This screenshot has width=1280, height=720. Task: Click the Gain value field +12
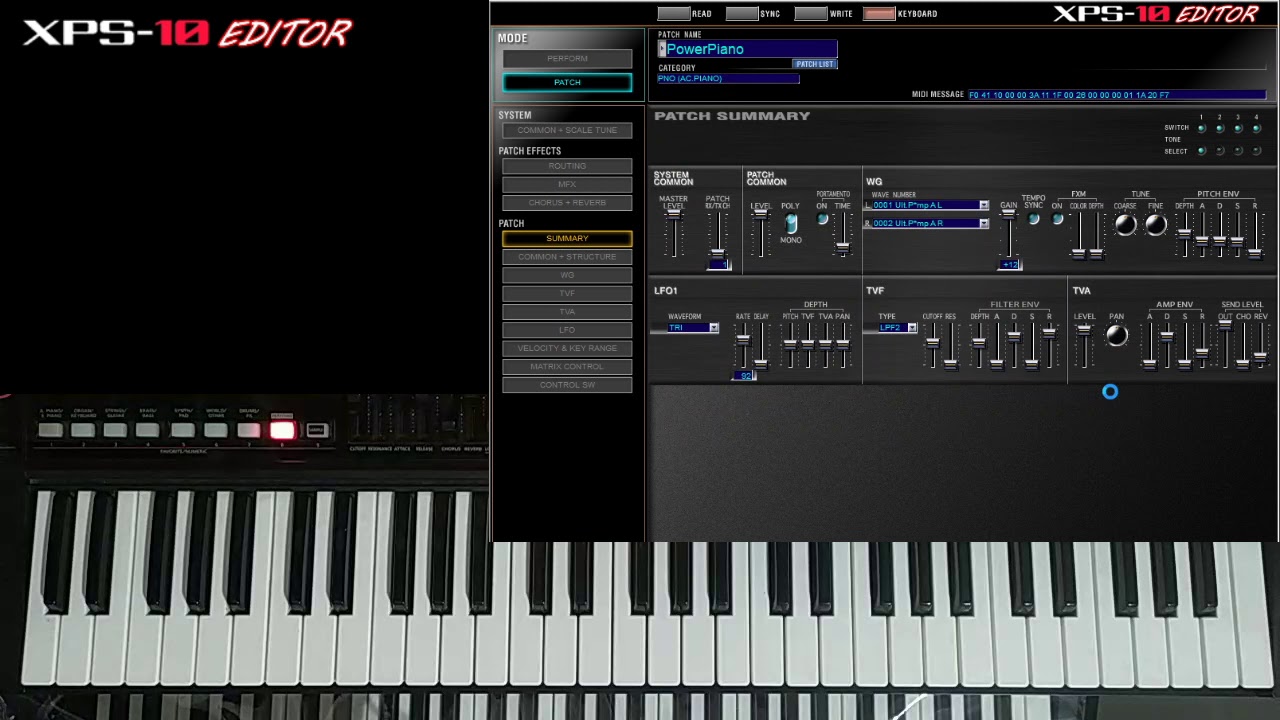1009,265
